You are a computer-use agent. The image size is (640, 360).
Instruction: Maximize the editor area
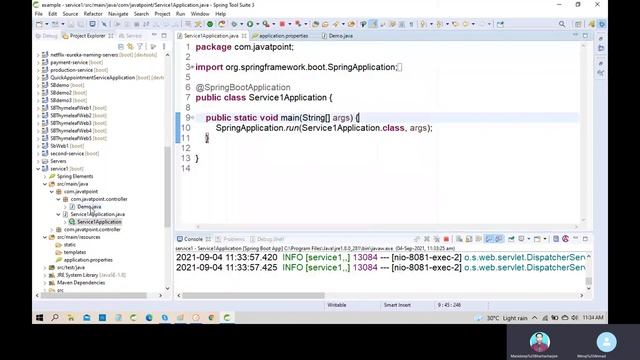click(585, 36)
